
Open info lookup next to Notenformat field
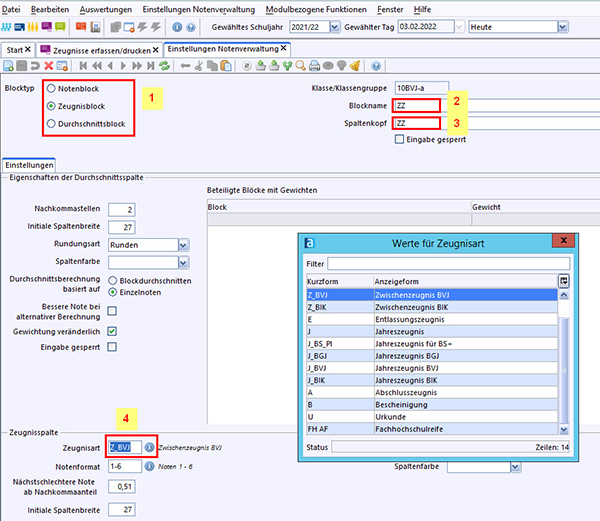click(x=149, y=466)
